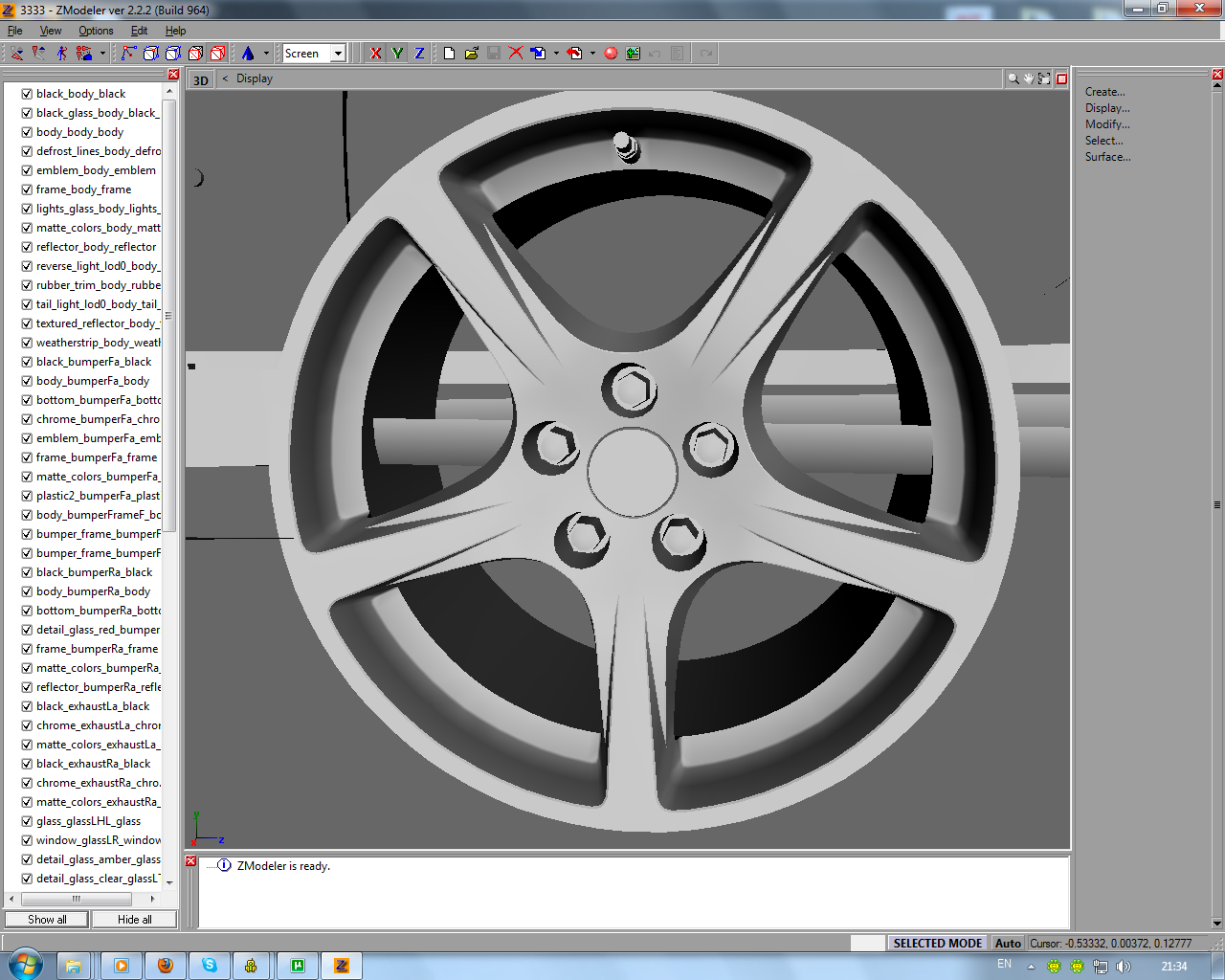1225x980 pixels.
Task: Hide glass_glassLHL_glass object via checkbox
Action: [x=27, y=821]
